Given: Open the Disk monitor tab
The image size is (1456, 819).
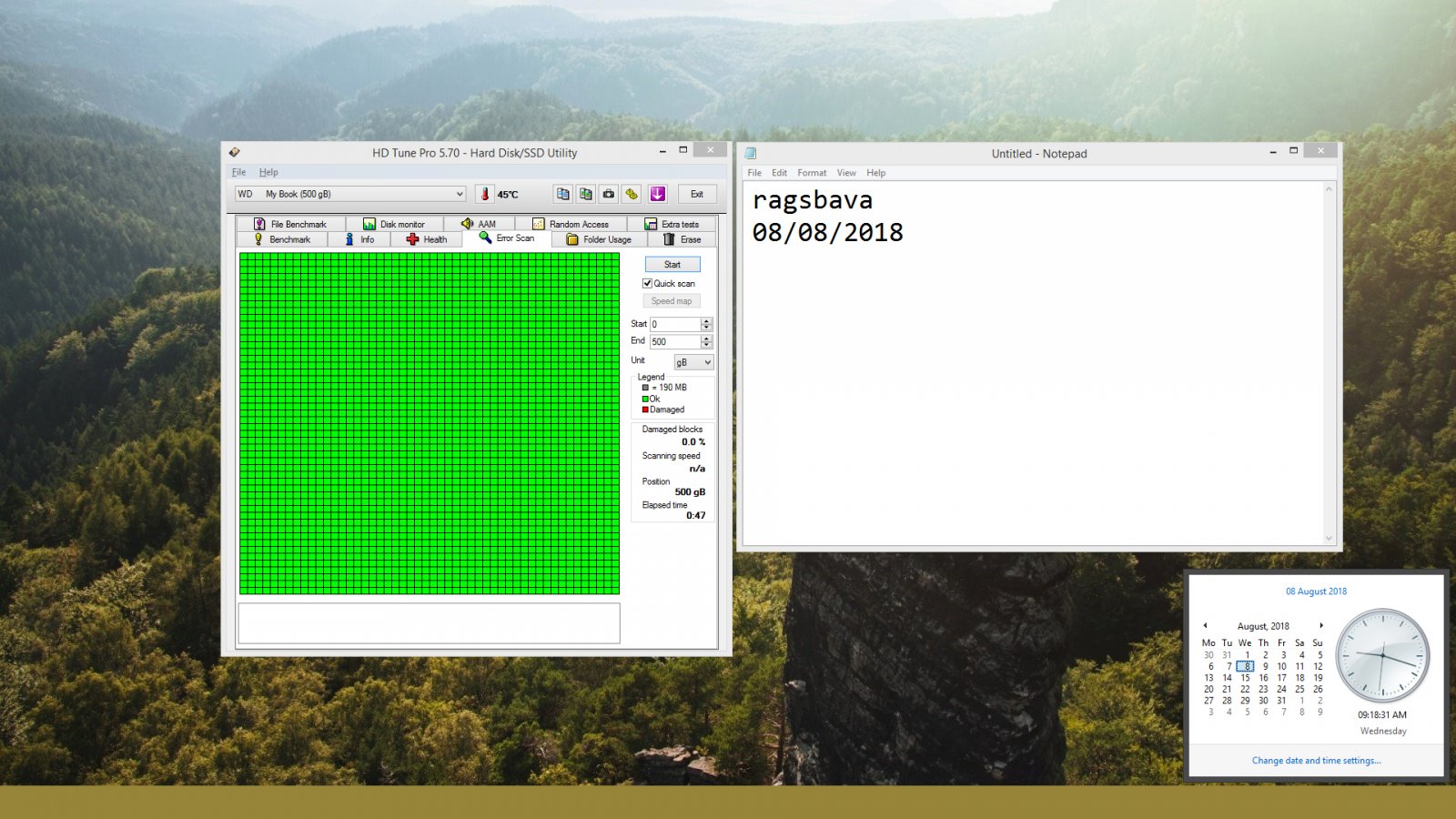Looking at the screenshot, I should (x=394, y=224).
